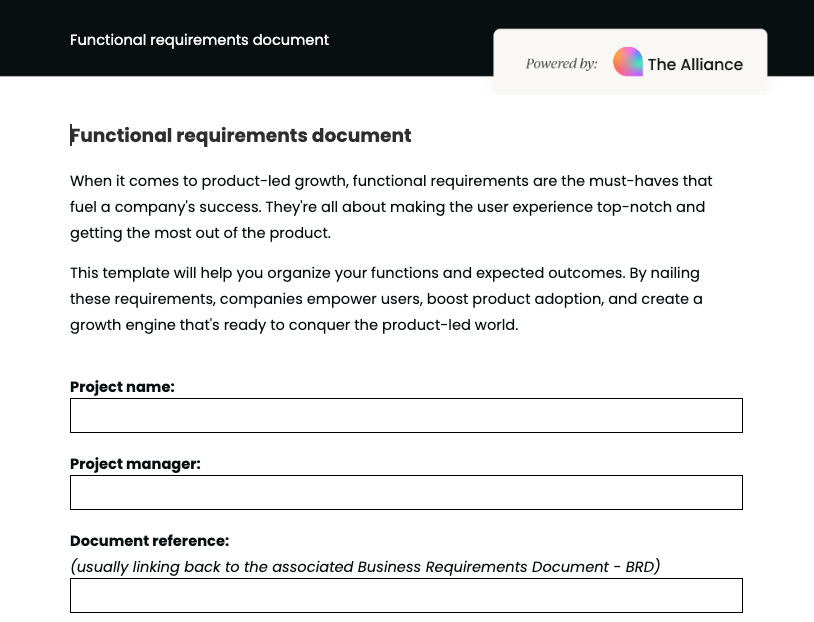This screenshot has width=814, height=622.
Task: Click the 'Project manager:' label
Action: tap(135, 464)
